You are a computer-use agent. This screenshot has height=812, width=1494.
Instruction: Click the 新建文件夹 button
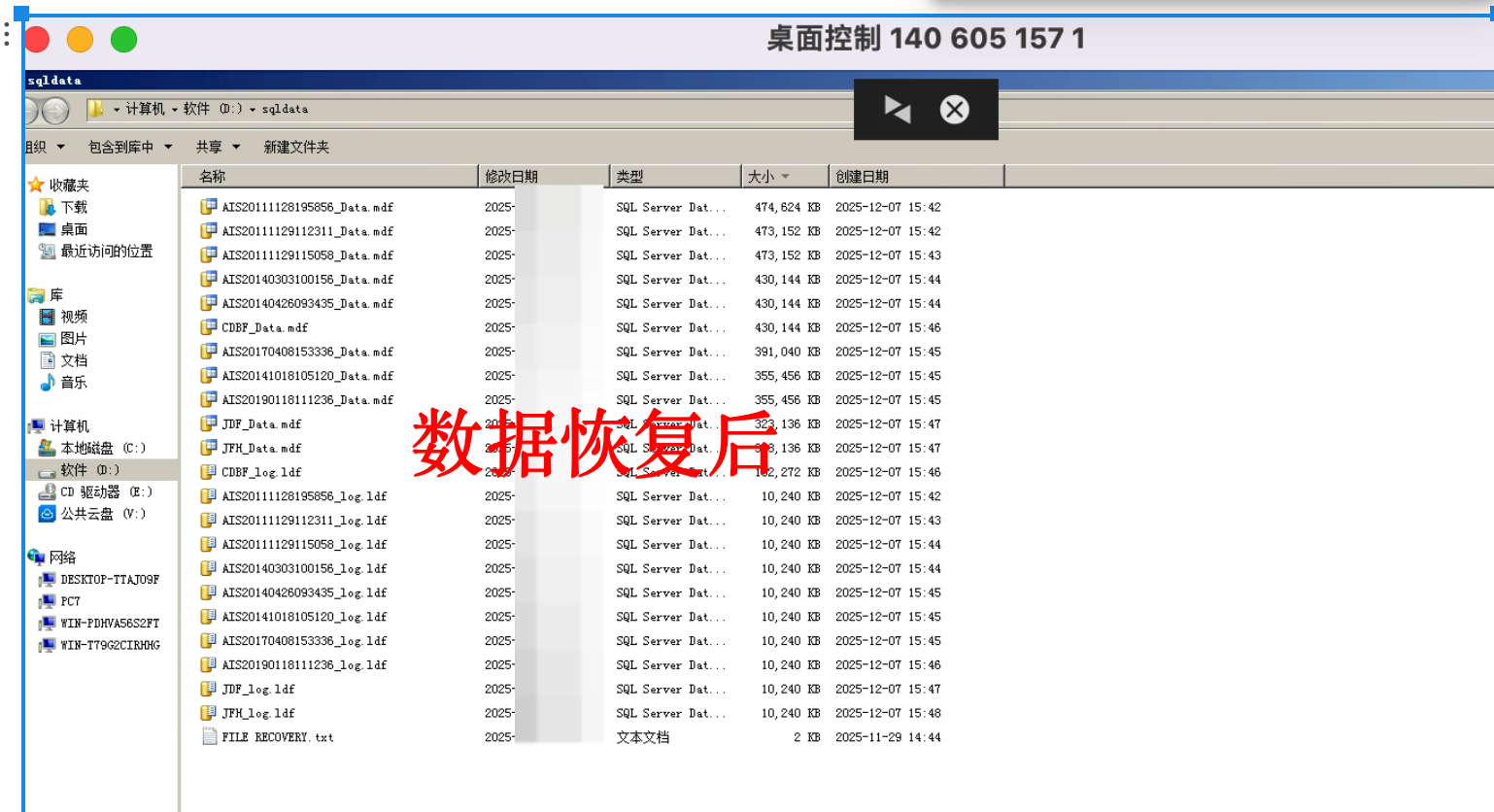click(x=296, y=147)
